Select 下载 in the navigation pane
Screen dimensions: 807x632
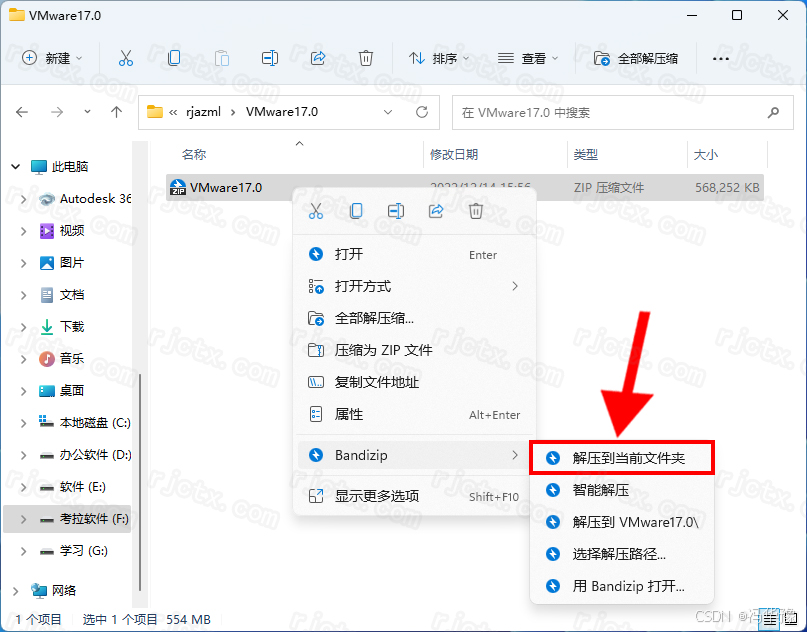pos(72,326)
